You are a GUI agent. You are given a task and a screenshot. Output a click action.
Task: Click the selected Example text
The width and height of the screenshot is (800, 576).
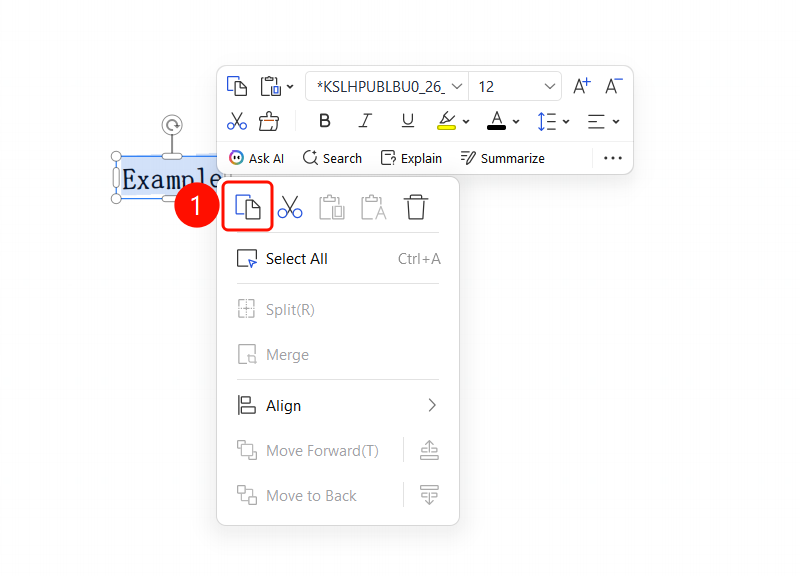[172, 179]
